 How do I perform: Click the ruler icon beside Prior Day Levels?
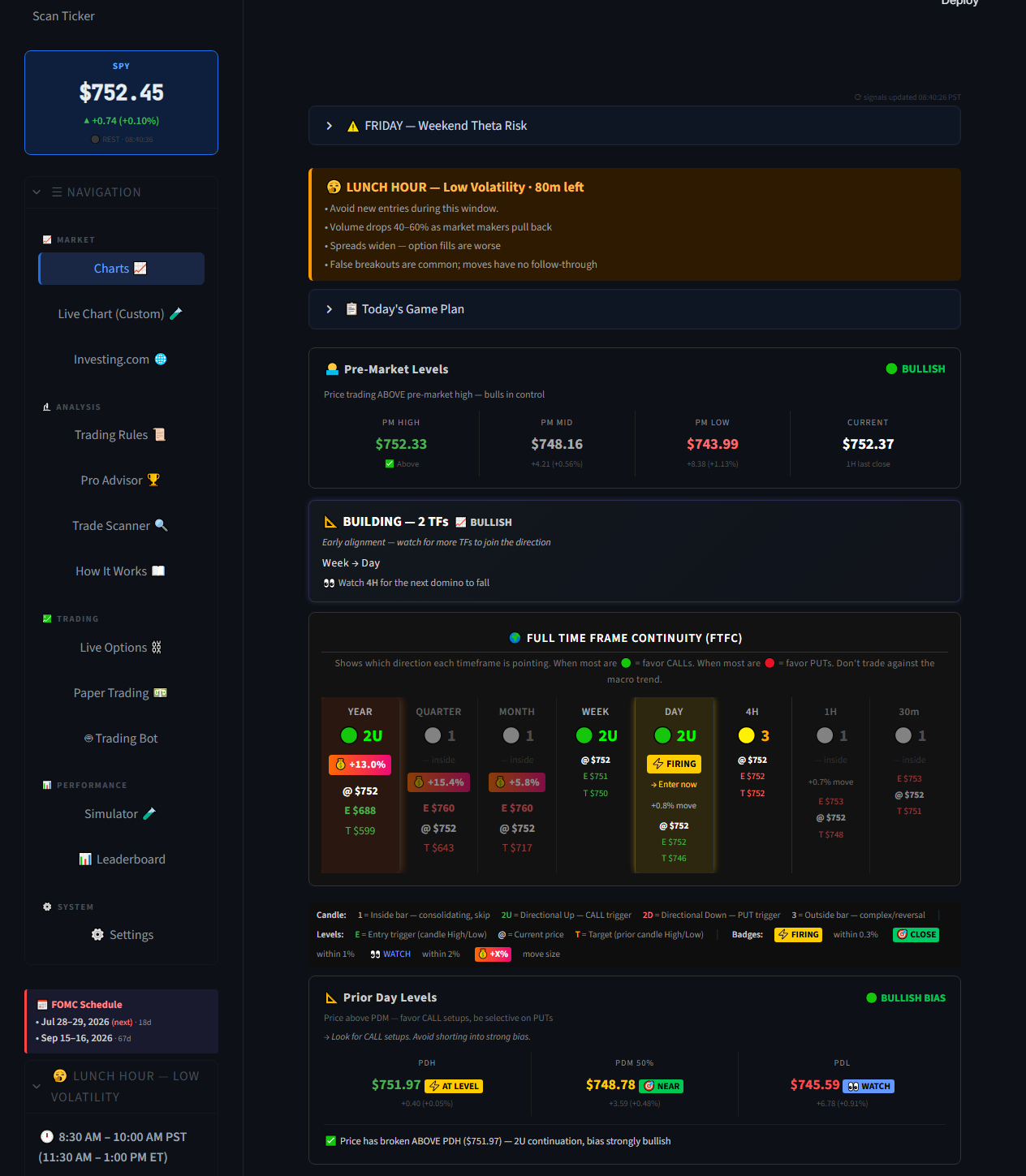click(331, 997)
